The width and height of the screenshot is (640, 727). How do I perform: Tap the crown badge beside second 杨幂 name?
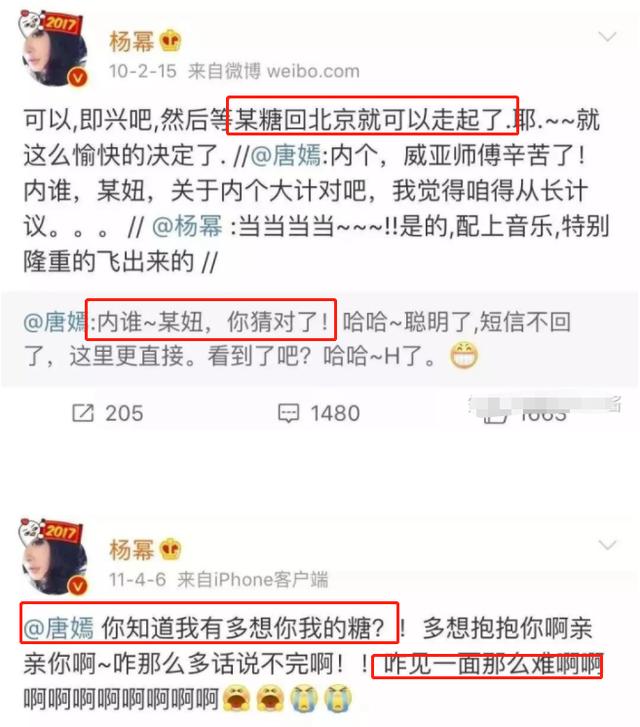pyautogui.click(x=170, y=549)
